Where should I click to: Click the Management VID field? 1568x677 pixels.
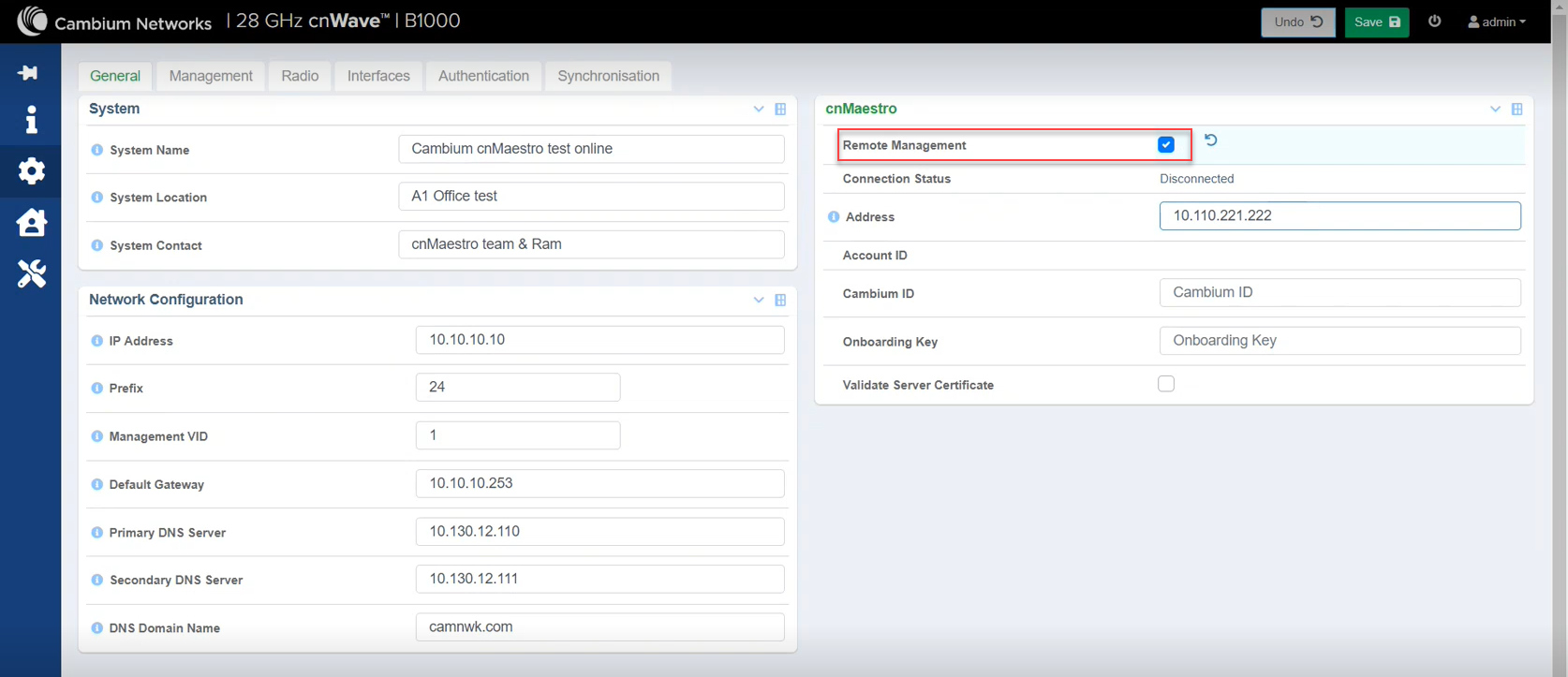518,435
